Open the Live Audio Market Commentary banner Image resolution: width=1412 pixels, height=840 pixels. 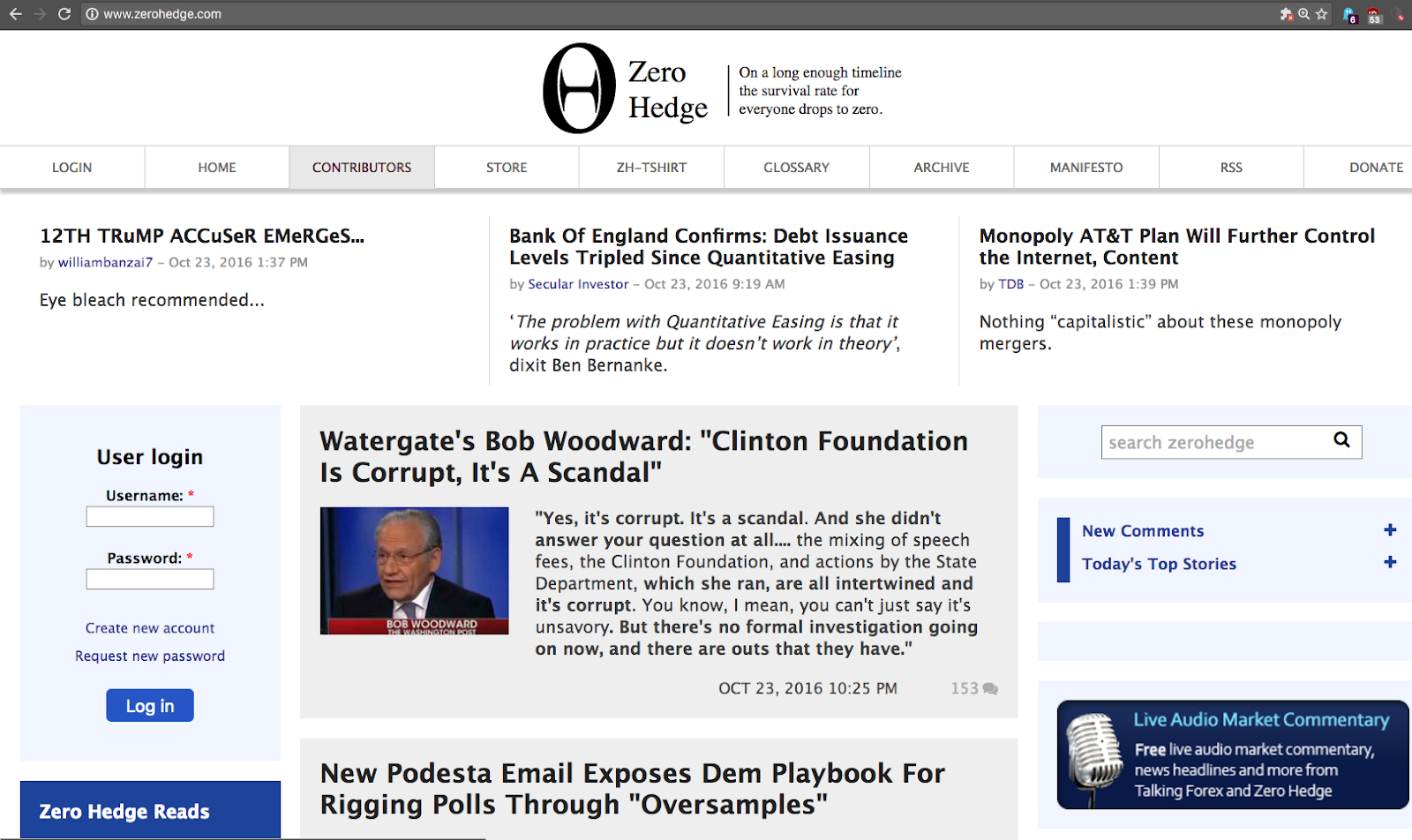coord(1233,755)
